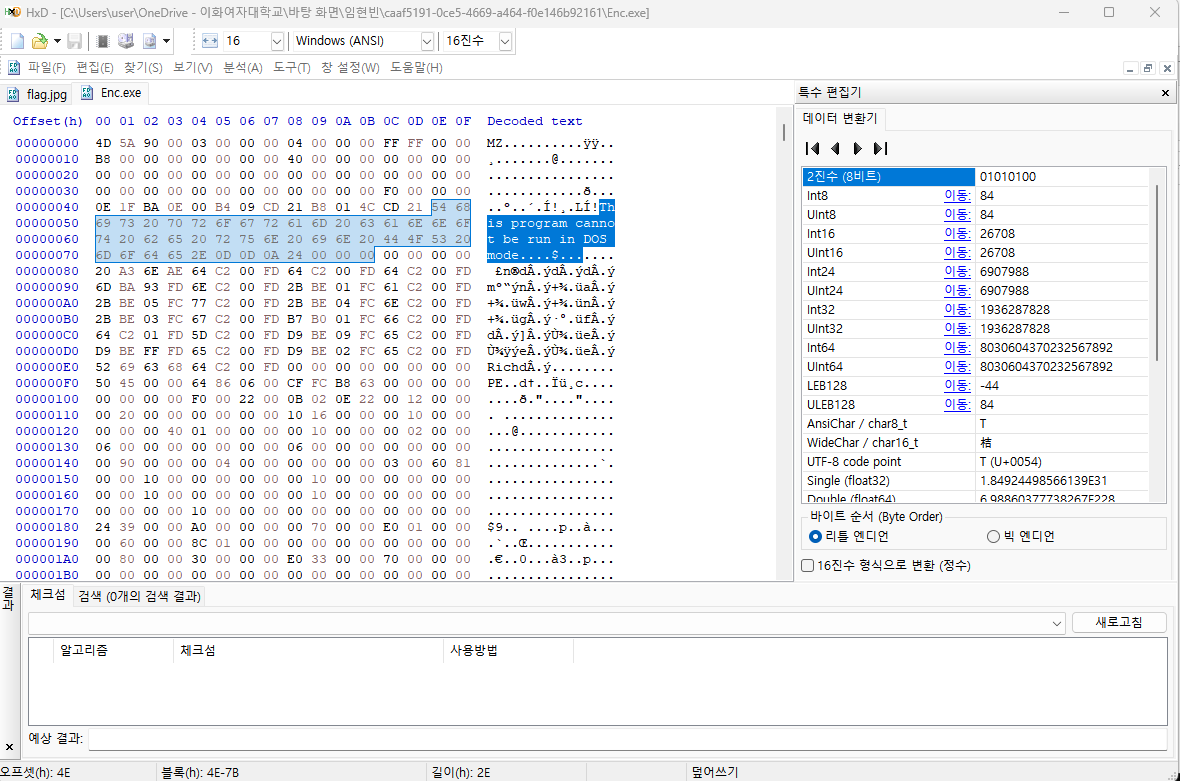Click the file icon on the Enc.exe tab

click(x=87, y=93)
